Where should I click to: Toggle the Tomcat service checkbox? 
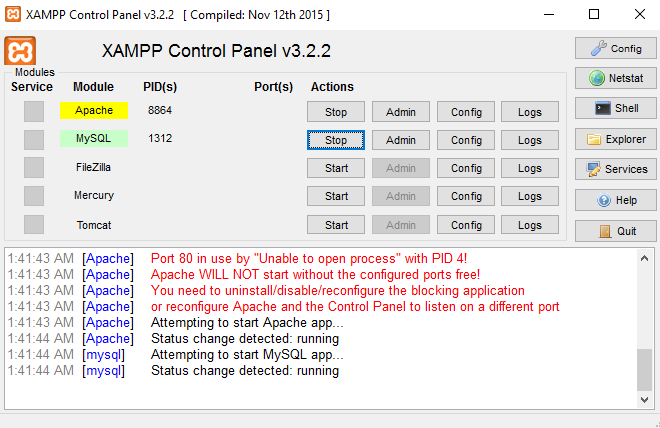point(34,224)
